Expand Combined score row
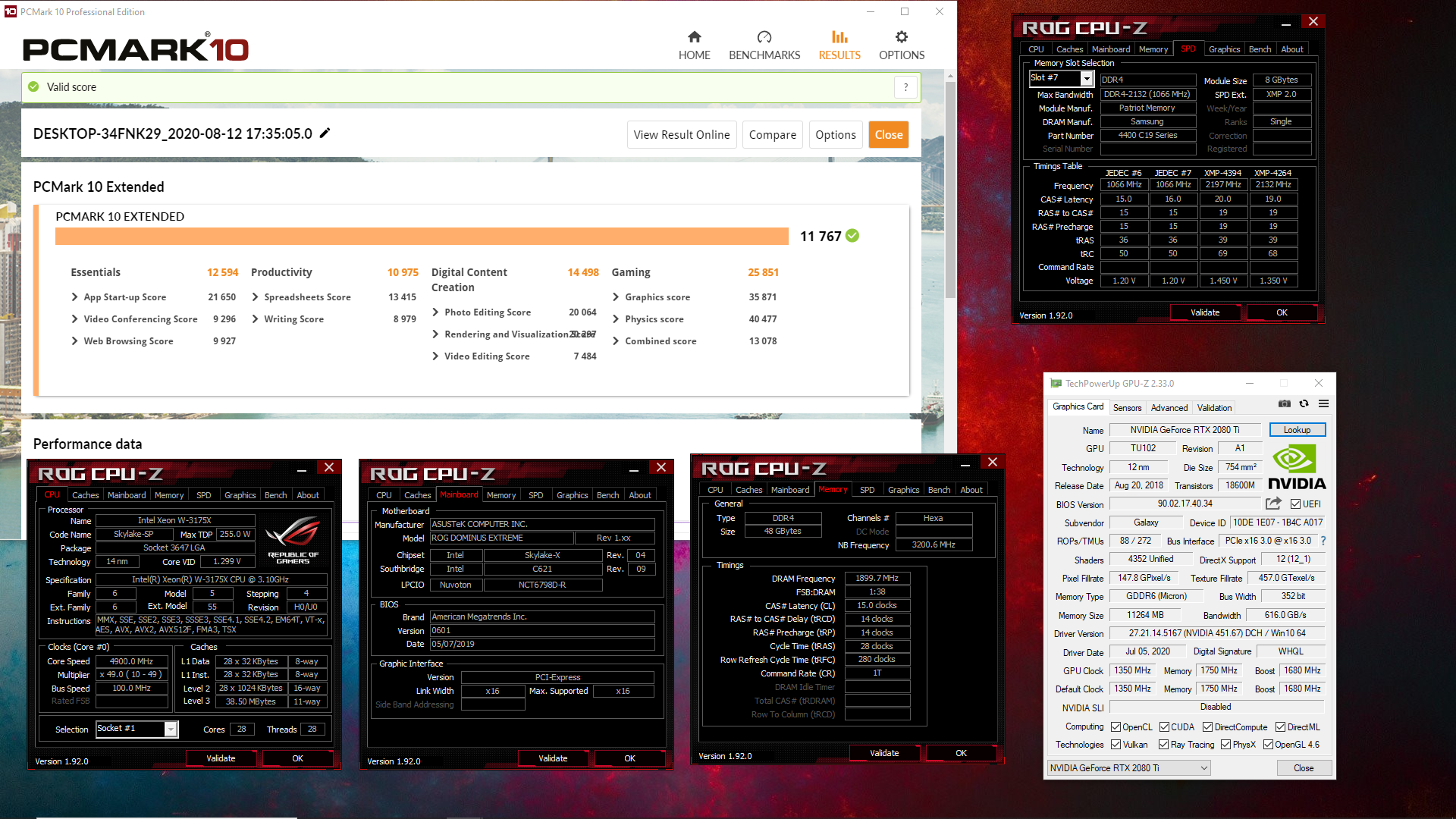1456x819 pixels. click(x=617, y=341)
